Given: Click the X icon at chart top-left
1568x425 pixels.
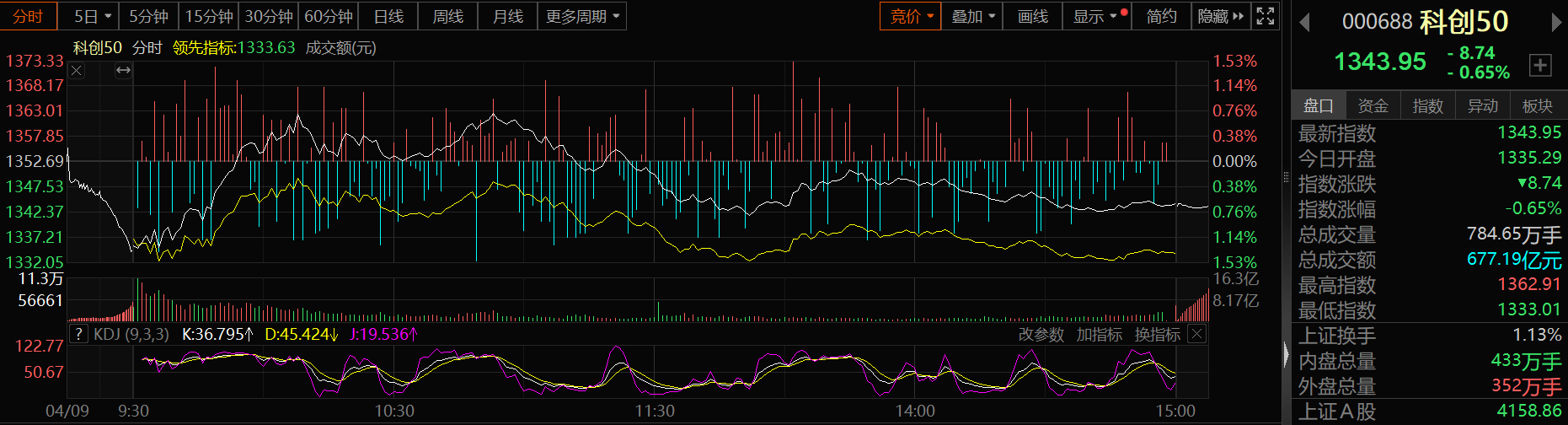Looking at the screenshot, I should (77, 71).
